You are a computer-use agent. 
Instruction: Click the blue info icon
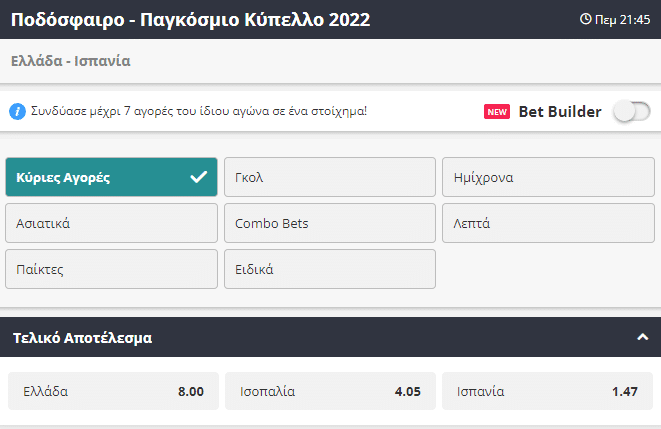(x=17, y=111)
